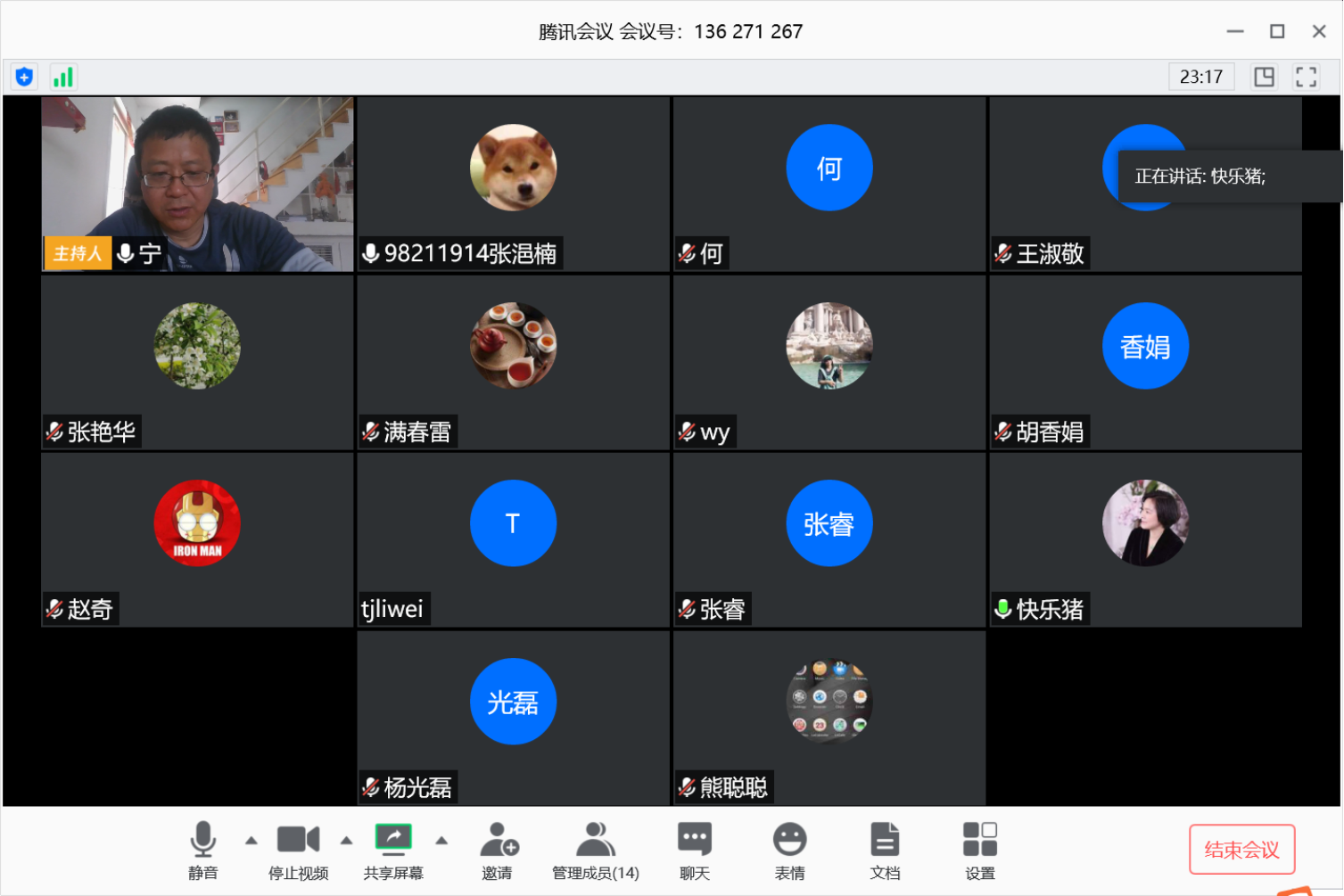Screen dimensions: 1344x896
Task: Open the 设置 settings icon
Action: (979, 850)
